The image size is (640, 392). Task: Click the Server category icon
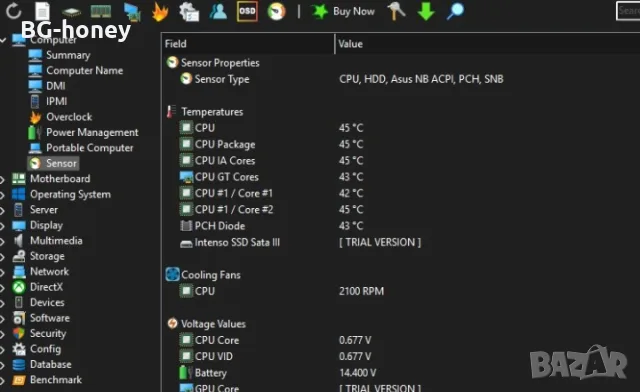[19, 210]
